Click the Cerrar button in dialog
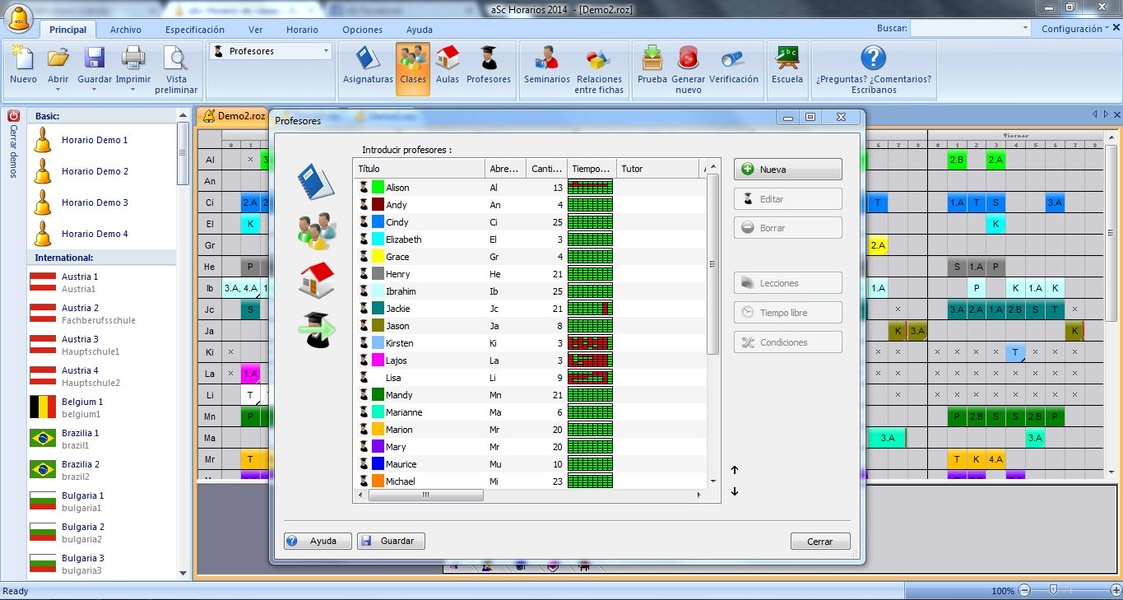Viewport: 1123px width, 600px height. click(x=820, y=541)
